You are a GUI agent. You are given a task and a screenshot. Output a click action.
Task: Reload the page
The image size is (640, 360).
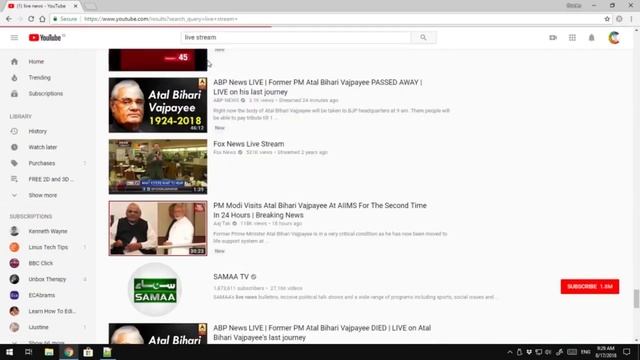click(31, 19)
